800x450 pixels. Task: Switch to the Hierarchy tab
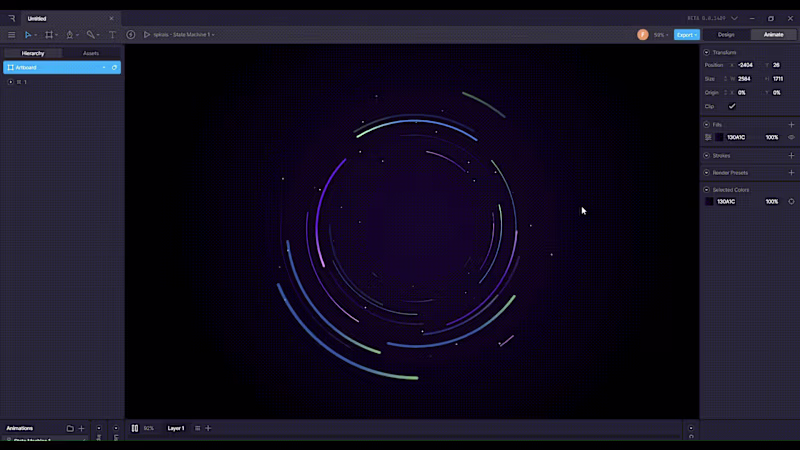[33, 53]
